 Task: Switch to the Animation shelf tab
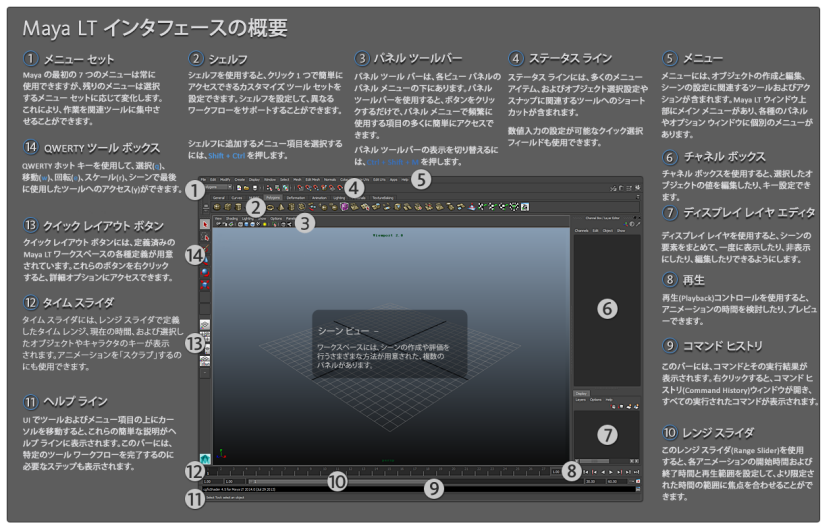click(319, 197)
